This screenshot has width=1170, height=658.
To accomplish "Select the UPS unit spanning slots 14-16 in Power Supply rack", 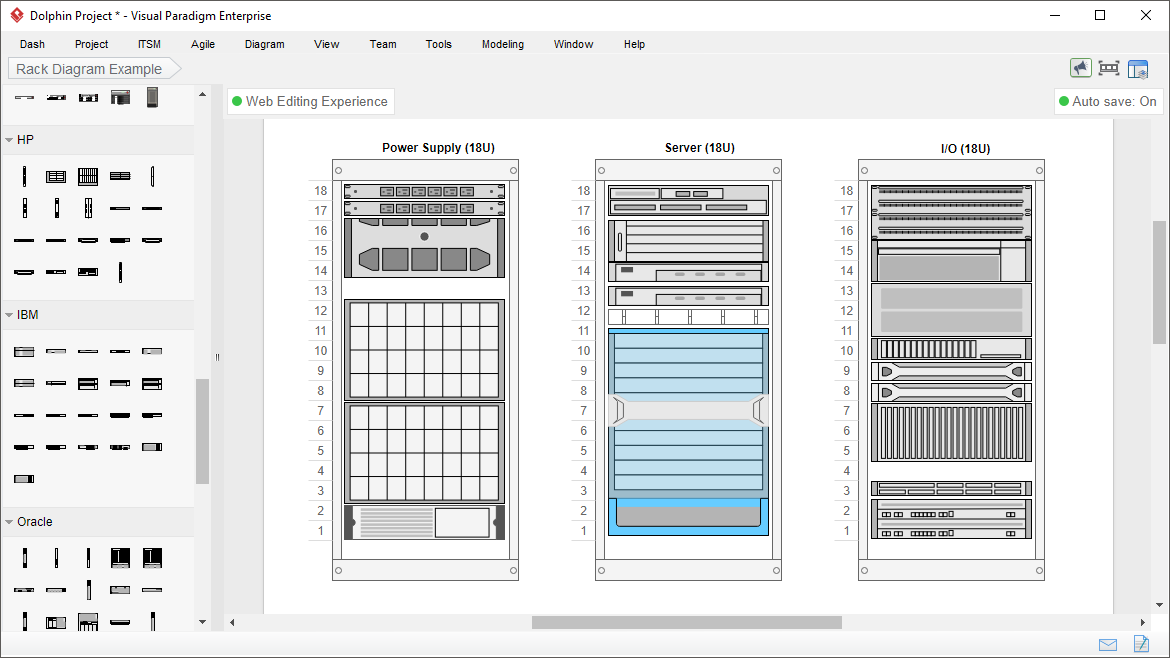I will 424,248.
